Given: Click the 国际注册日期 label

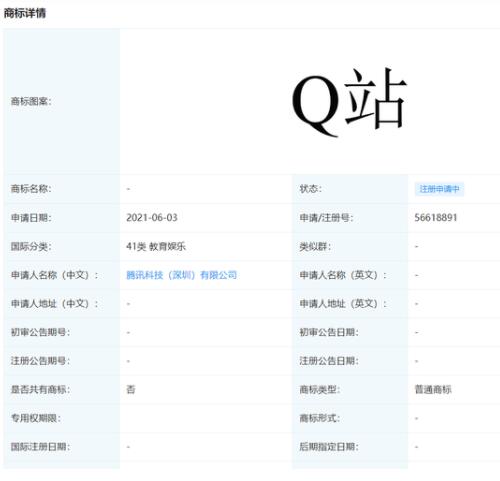Looking at the screenshot, I should click(x=40, y=447).
